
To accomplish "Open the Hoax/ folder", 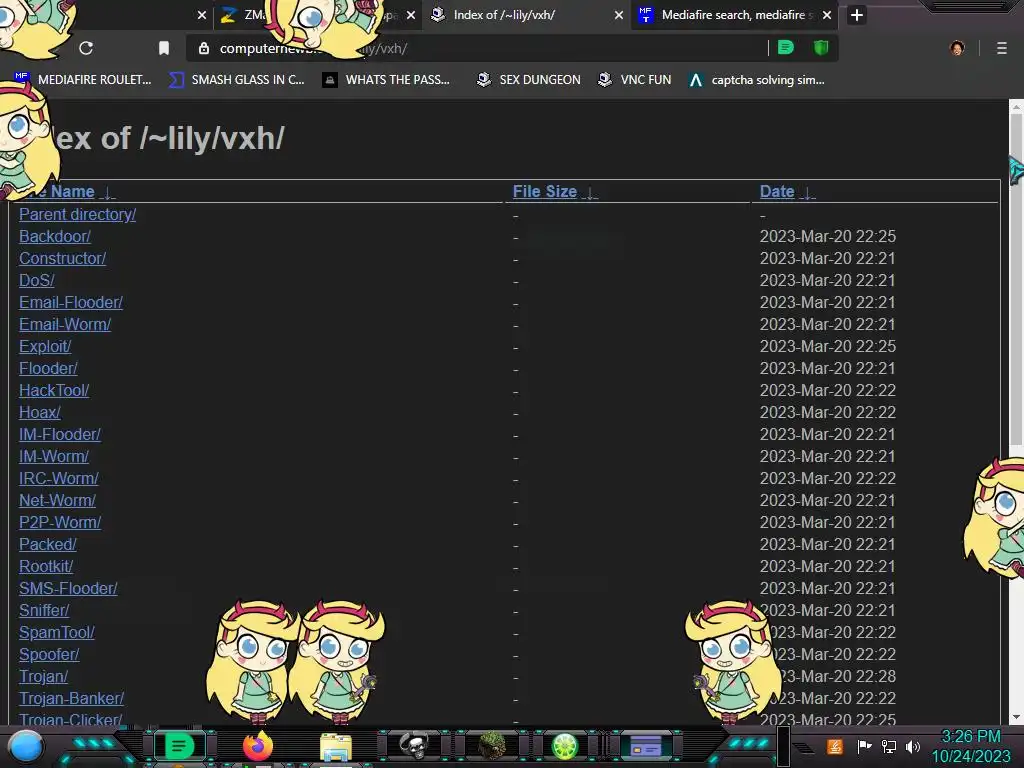I will point(39,412).
